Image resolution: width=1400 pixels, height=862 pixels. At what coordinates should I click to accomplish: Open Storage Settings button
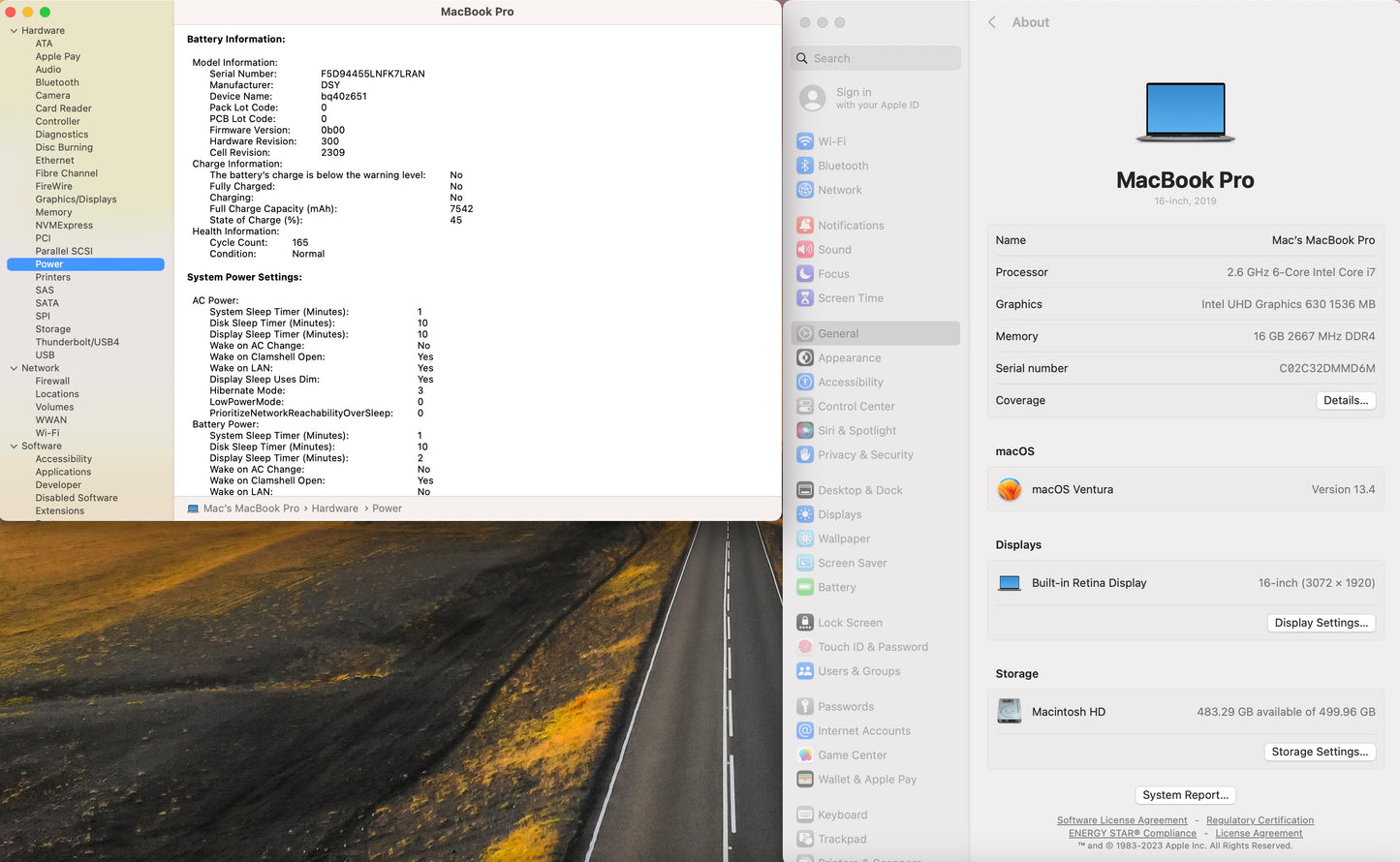pyautogui.click(x=1320, y=752)
